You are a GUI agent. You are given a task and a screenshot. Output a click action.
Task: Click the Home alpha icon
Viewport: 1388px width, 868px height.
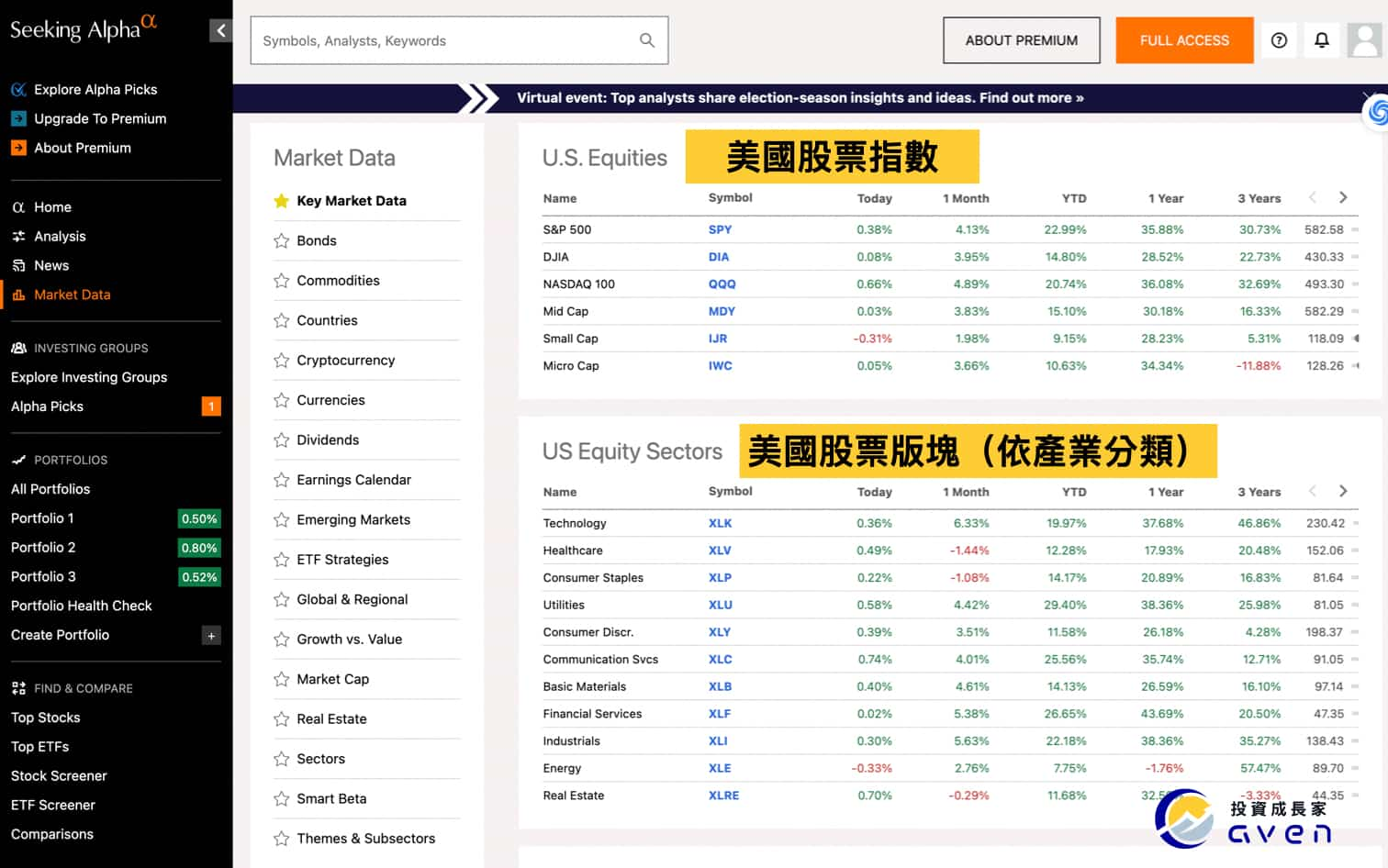click(18, 207)
